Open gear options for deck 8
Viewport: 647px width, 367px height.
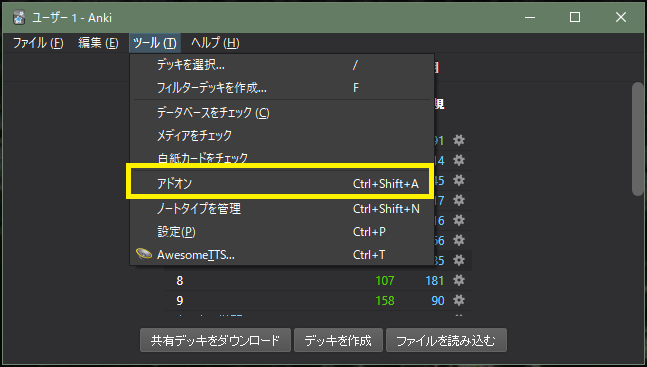[459, 280]
